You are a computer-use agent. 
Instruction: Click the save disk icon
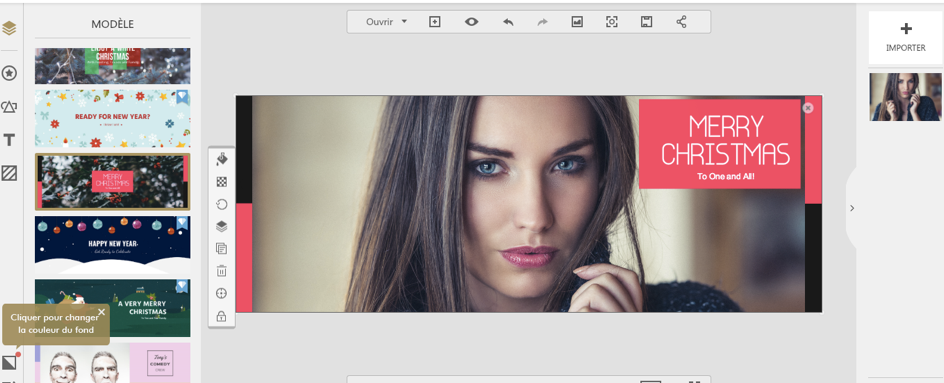click(x=646, y=22)
